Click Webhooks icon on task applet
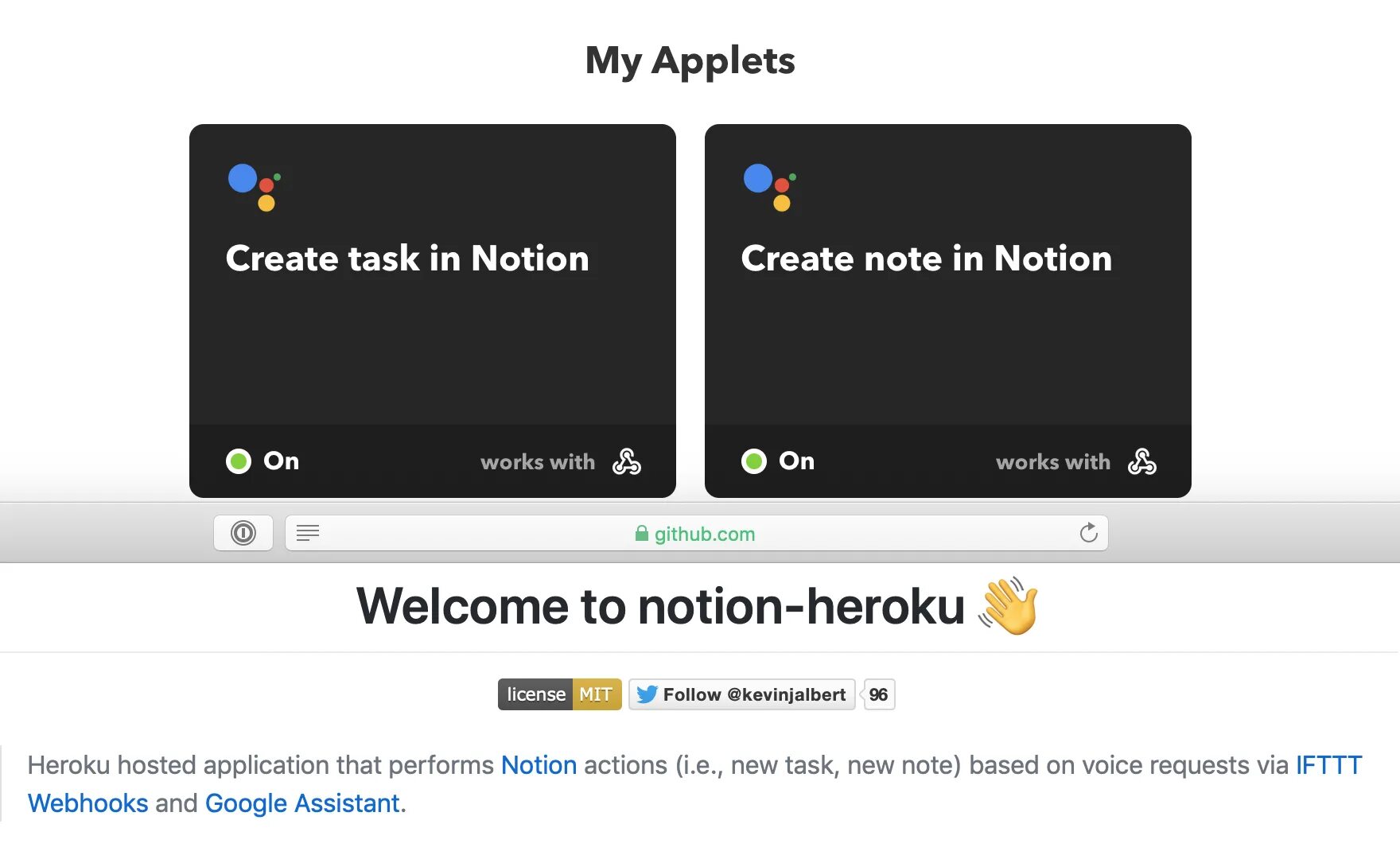The width and height of the screenshot is (1400, 859). tap(627, 461)
